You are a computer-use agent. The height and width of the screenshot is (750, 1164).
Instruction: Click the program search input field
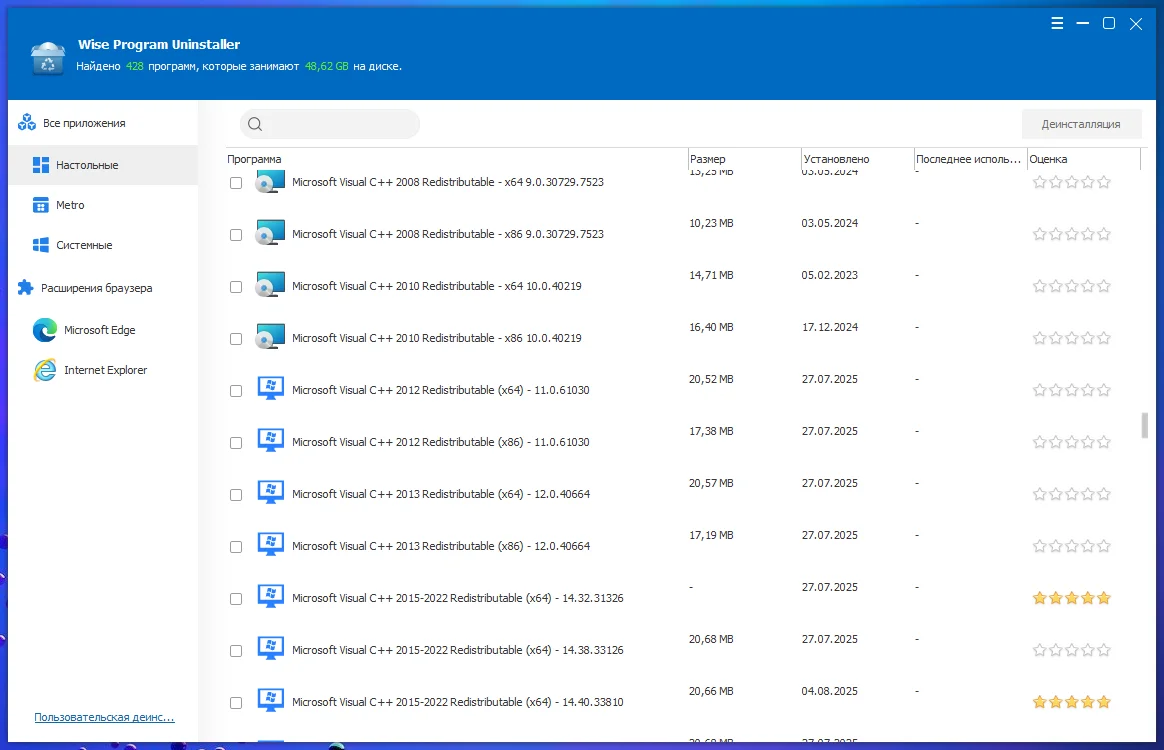coord(340,124)
